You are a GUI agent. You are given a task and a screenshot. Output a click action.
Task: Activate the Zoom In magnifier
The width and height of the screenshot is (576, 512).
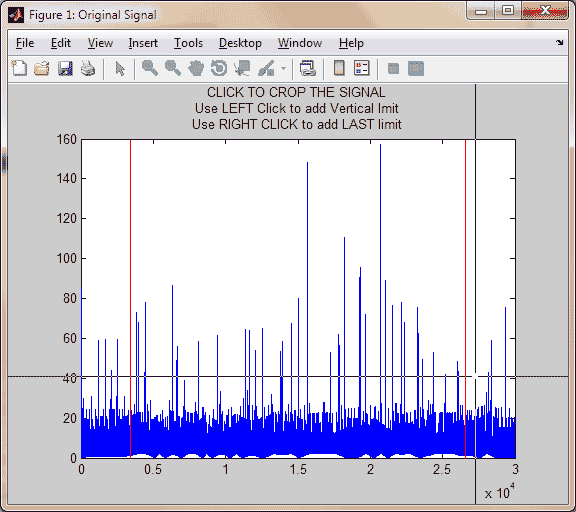[150, 69]
